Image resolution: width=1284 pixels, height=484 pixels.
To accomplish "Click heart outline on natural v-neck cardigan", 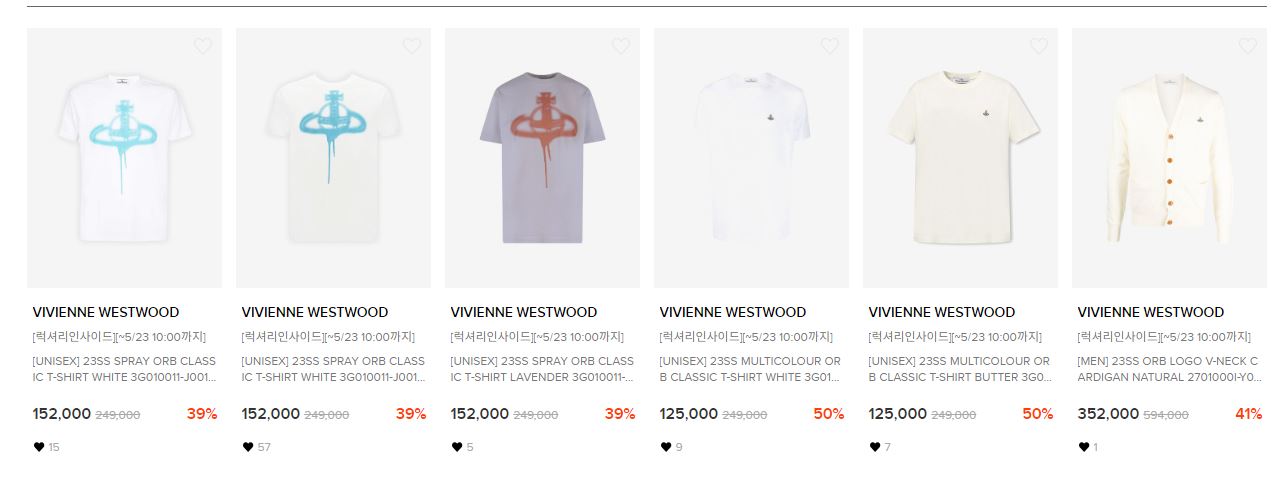I will point(1248,46).
